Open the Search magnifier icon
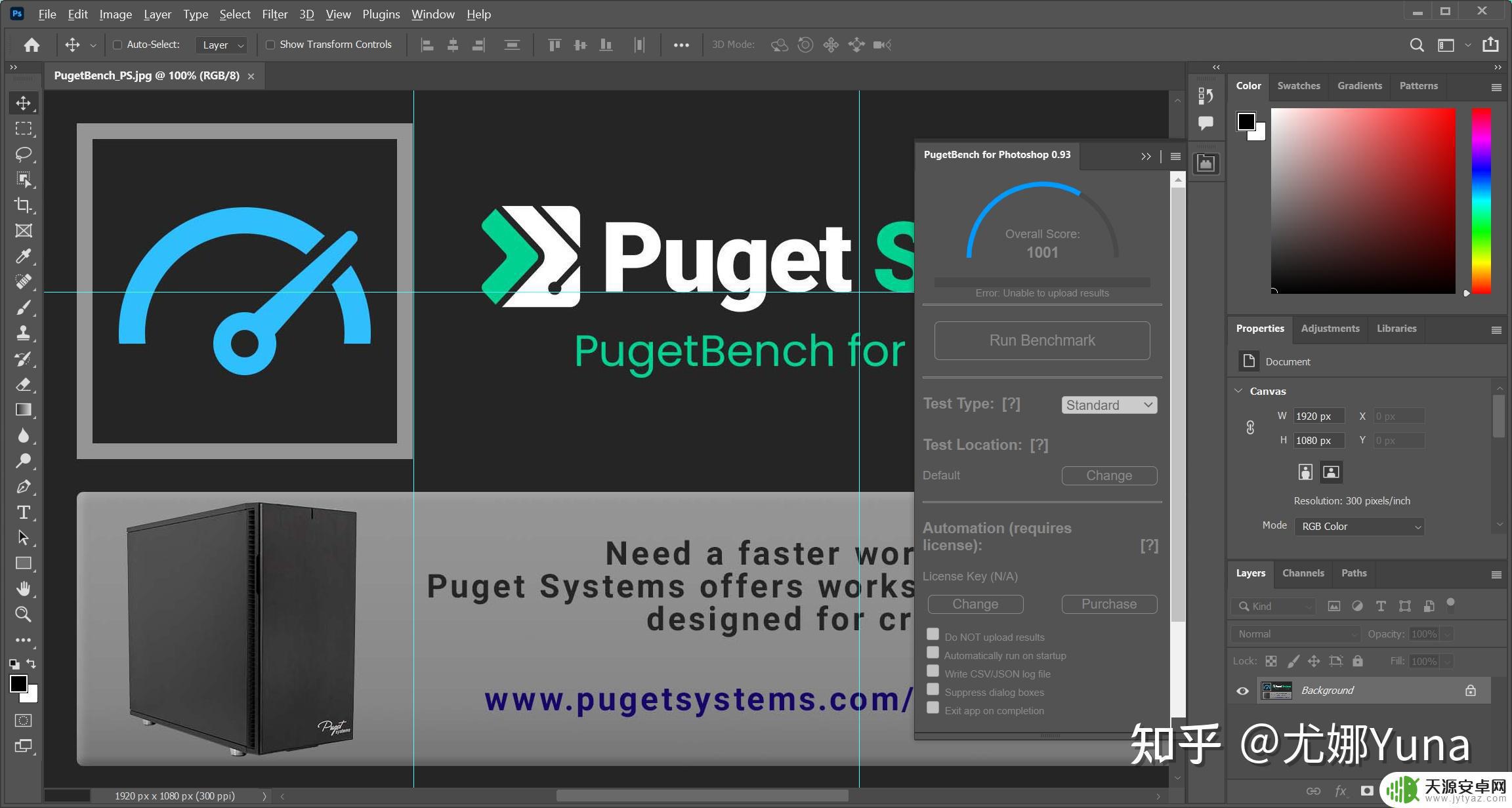 pos(1417,45)
